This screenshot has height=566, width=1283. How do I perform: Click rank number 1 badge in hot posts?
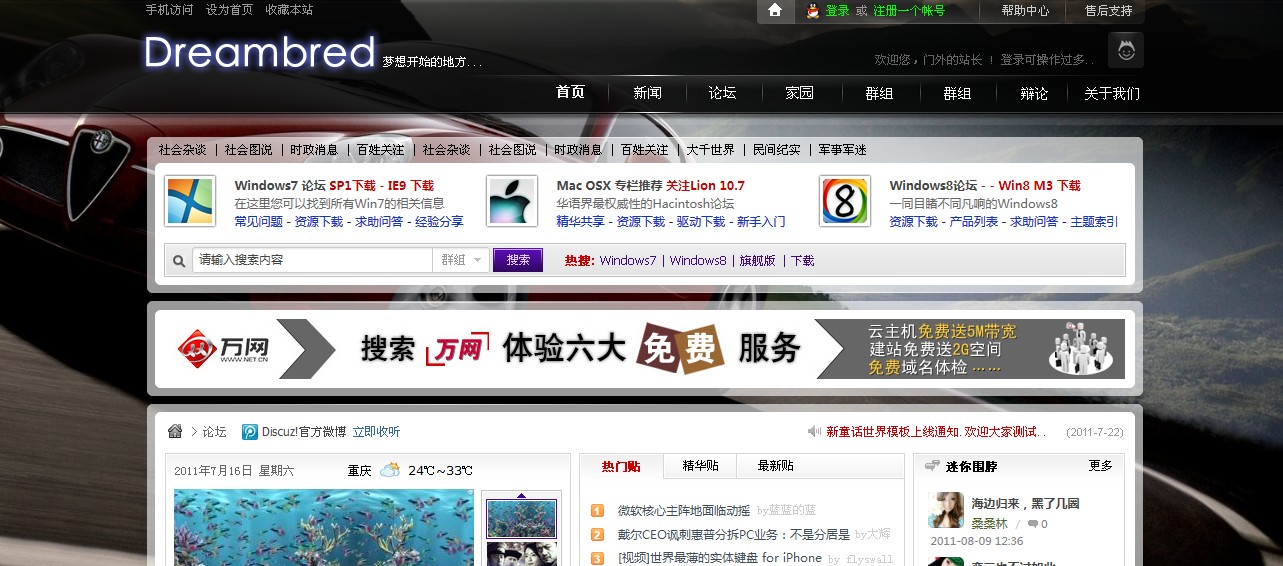(597, 511)
